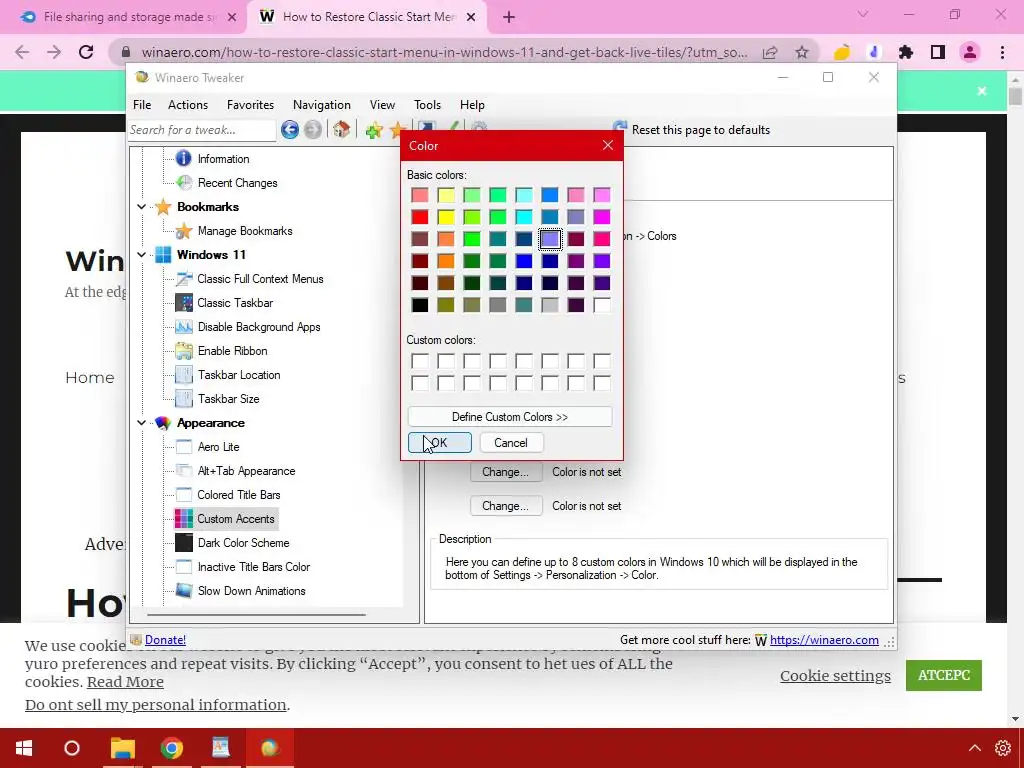Viewport: 1024px width, 768px height.
Task: Open the taskbar settings gear icon
Action: tap(1003, 748)
